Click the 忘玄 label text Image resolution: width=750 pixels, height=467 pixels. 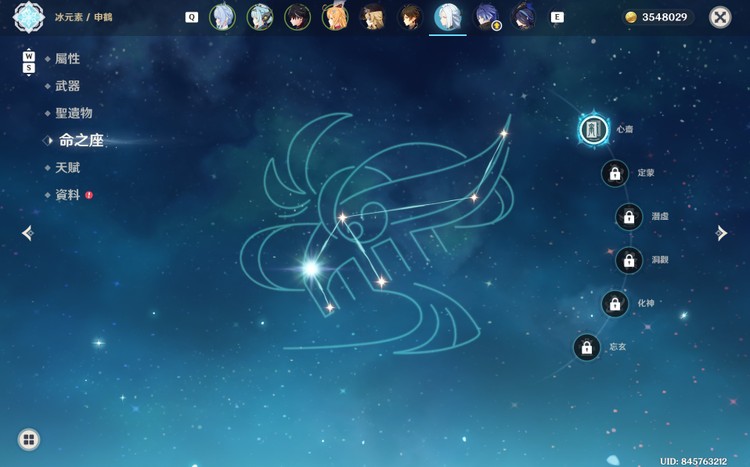618,347
